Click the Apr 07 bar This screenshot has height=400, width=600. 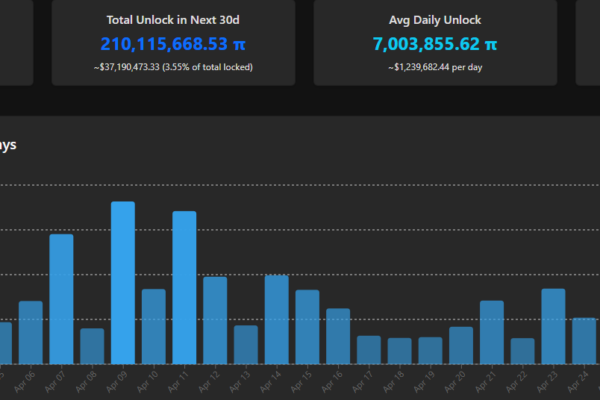pyautogui.click(x=61, y=299)
